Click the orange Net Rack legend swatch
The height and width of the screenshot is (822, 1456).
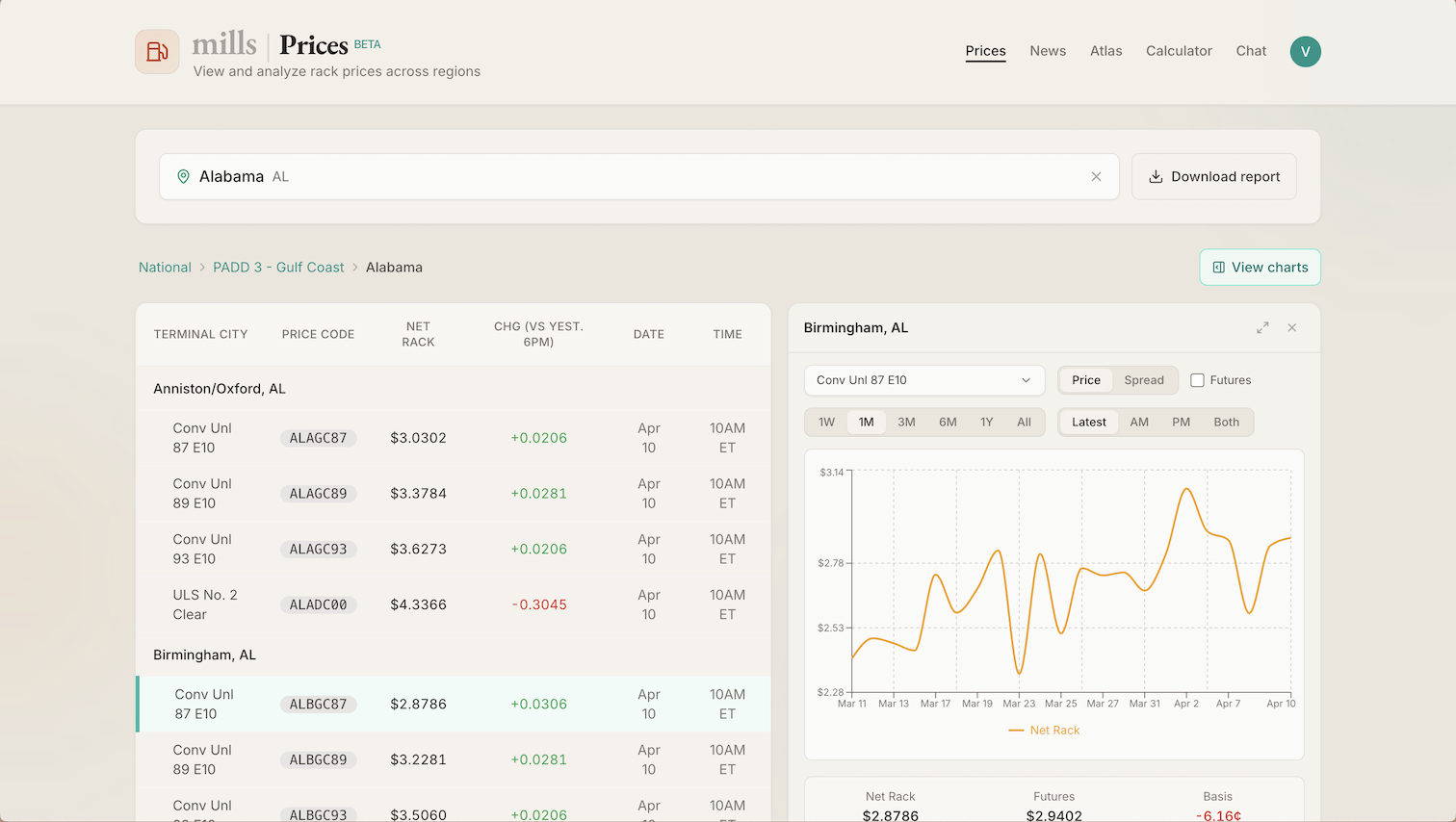(1018, 730)
